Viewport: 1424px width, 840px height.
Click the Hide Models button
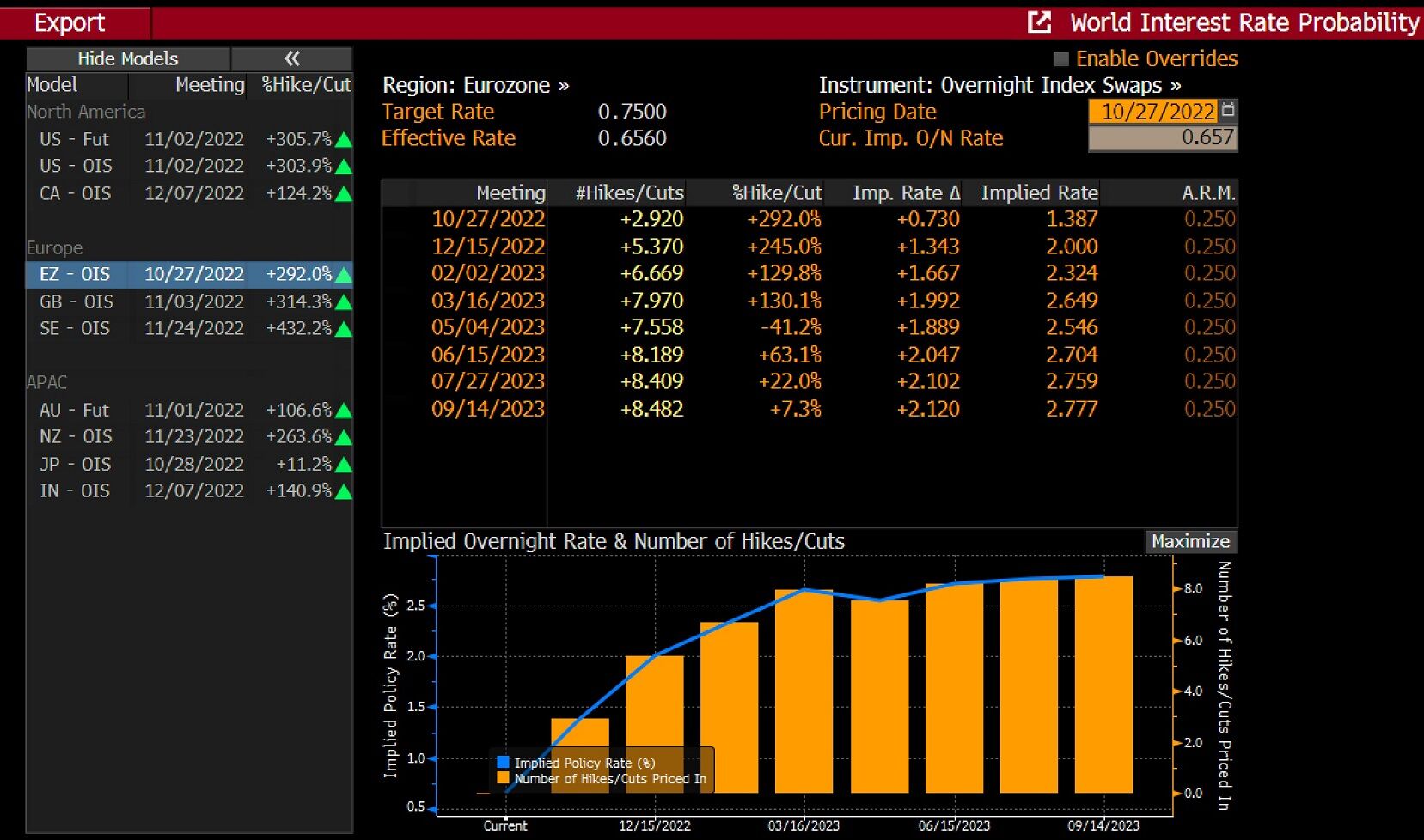[127, 58]
